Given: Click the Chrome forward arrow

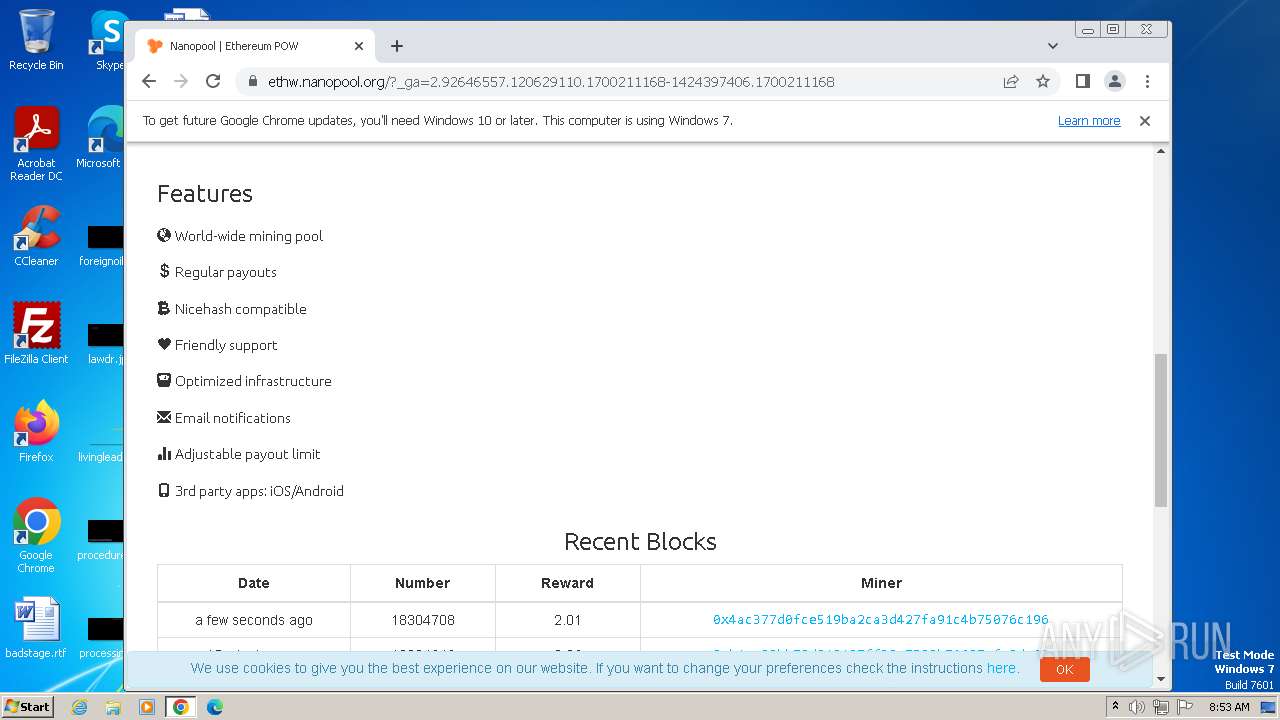Looking at the screenshot, I should click(x=181, y=81).
